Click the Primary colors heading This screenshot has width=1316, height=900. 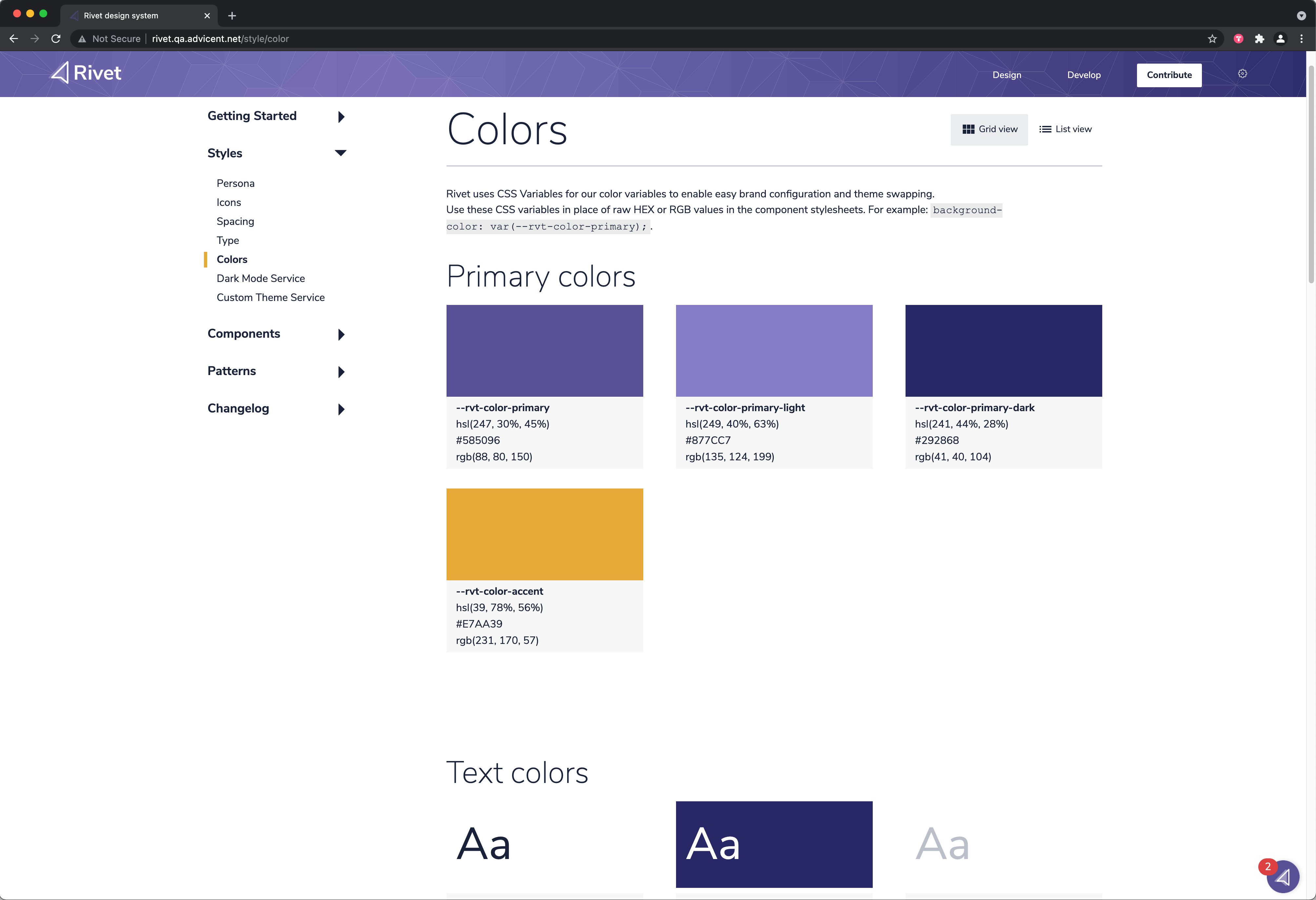[x=541, y=277]
